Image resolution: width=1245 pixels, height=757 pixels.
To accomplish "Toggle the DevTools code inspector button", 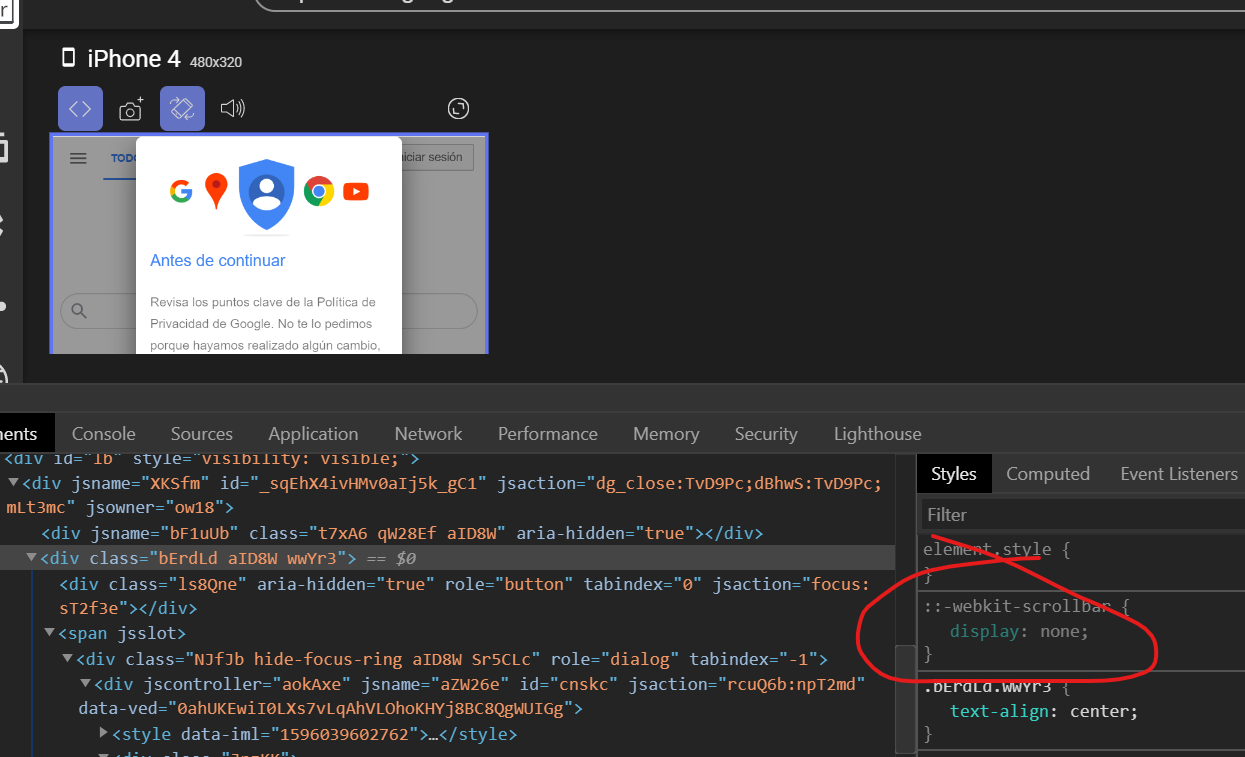I will (80, 109).
